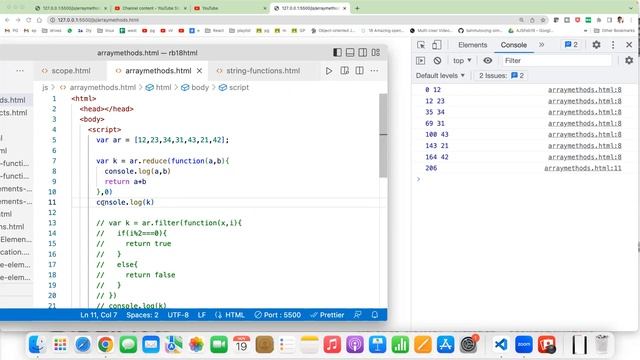This screenshot has height=360, width=640.
Task: Change encoding via UTF-8 status item
Action: (x=178, y=315)
